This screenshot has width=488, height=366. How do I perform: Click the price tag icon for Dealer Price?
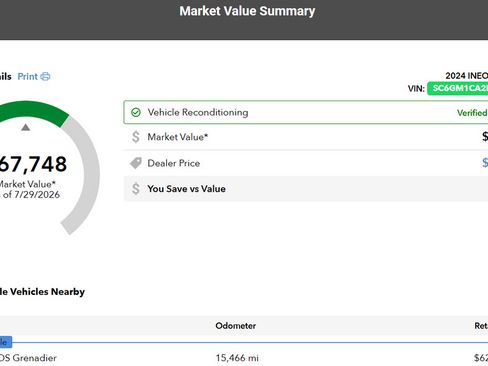tap(136, 163)
